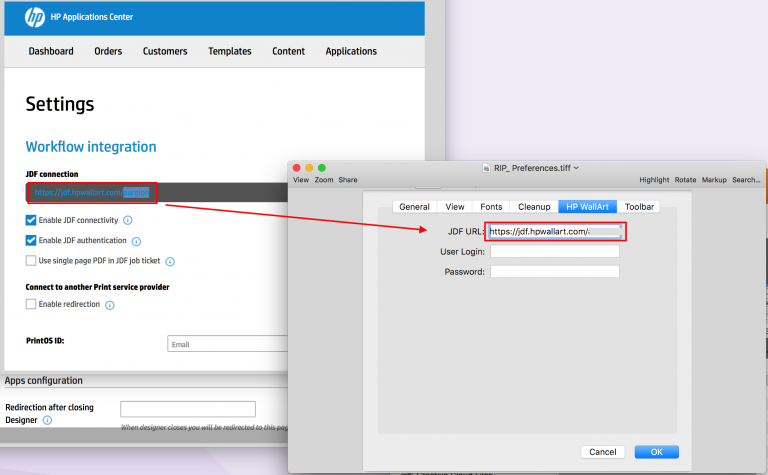Open the Customers menu
Screen dimensions: 768x475
(165, 51)
